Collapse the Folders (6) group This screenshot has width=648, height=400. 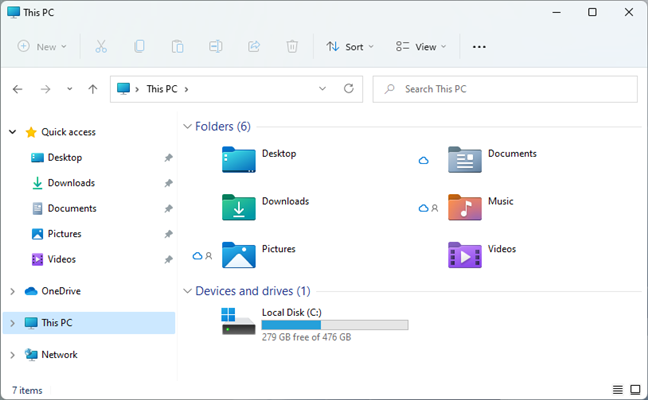click(187, 126)
